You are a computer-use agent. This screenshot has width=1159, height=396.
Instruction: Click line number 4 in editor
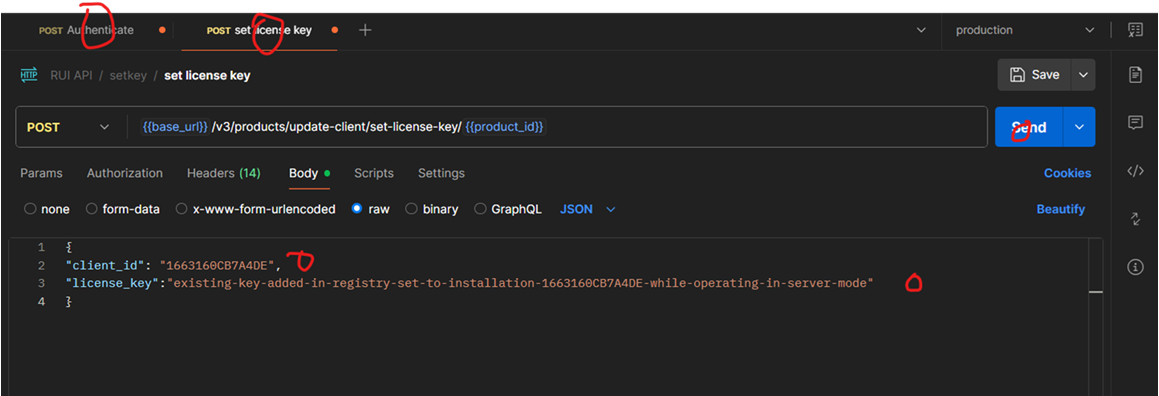click(x=41, y=302)
